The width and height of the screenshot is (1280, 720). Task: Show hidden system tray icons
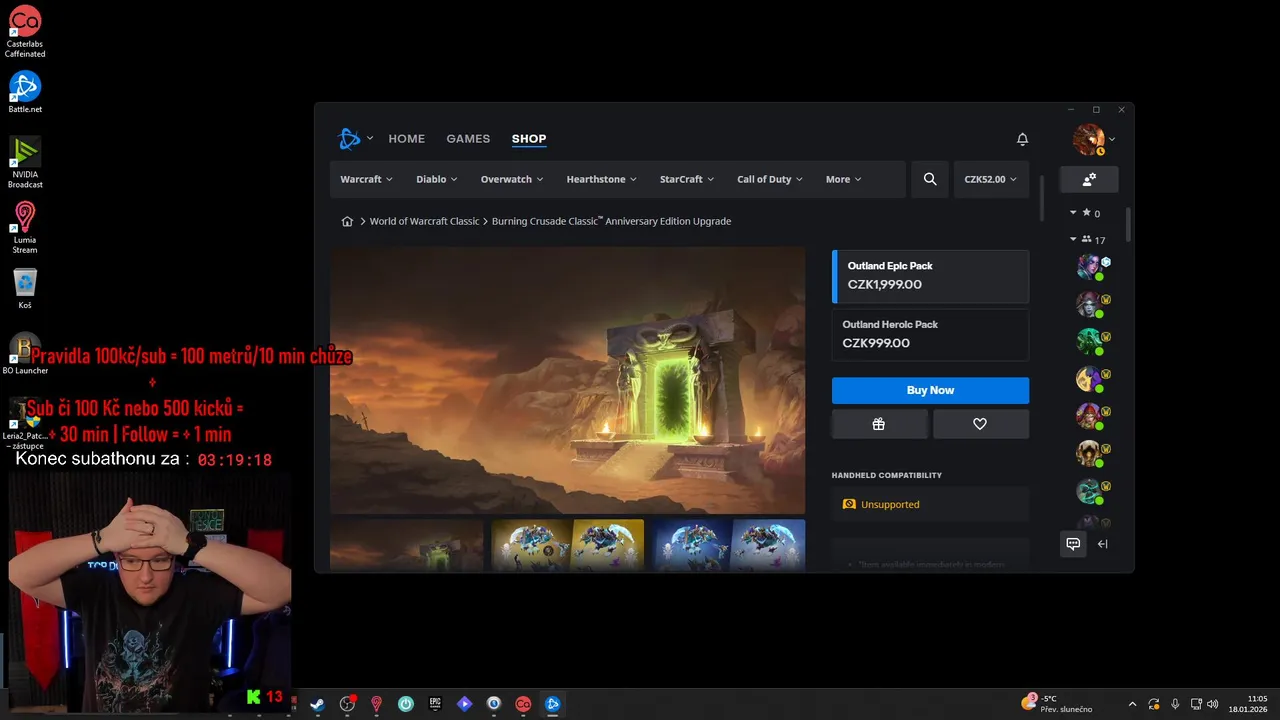(1132, 704)
